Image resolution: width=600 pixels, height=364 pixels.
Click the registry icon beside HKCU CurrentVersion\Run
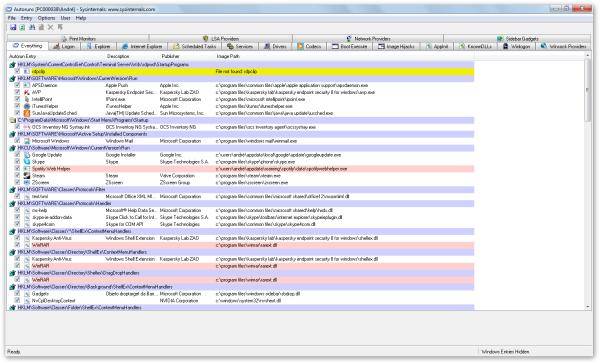[x=13, y=148]
